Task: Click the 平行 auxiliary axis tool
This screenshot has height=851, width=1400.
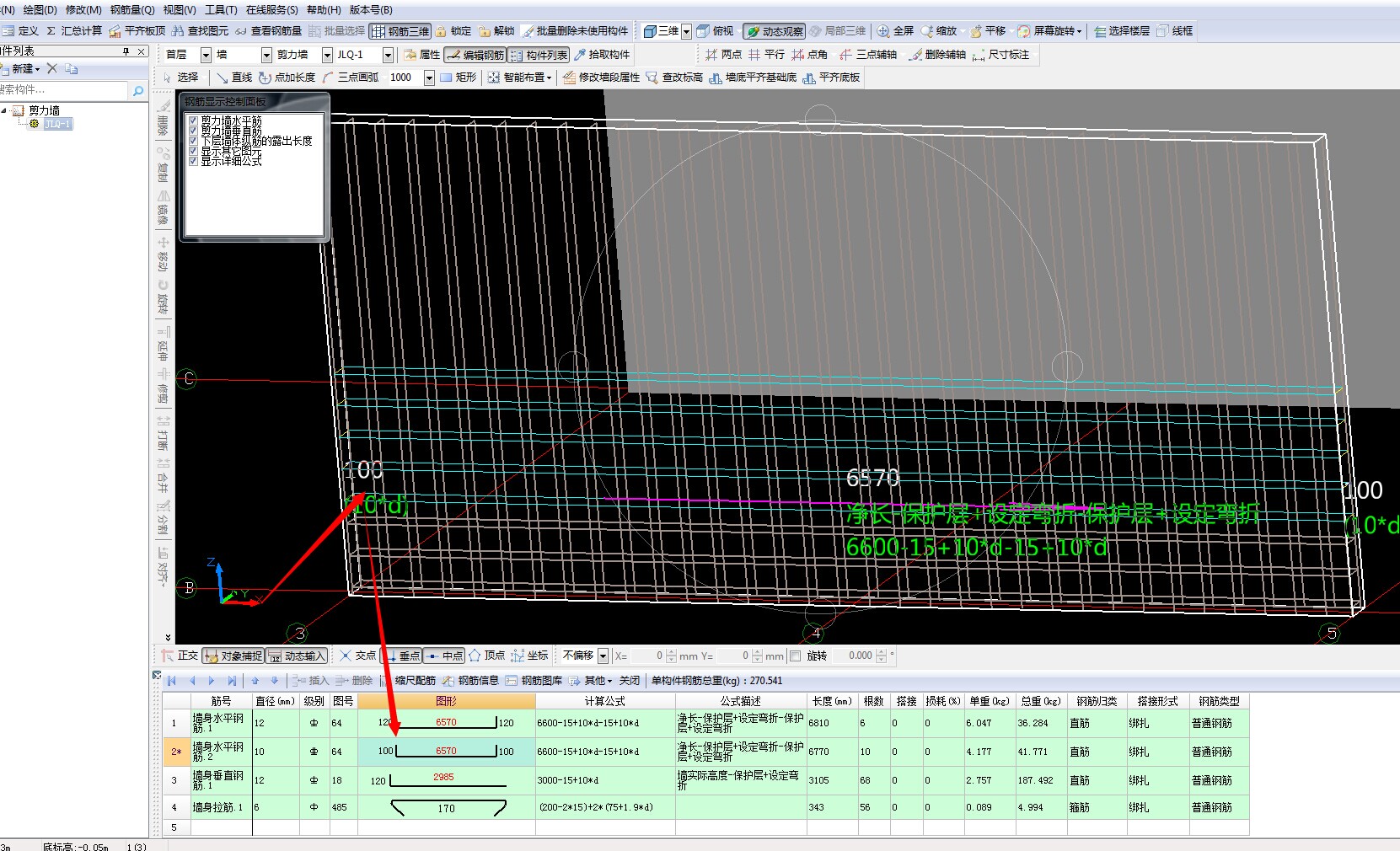Action: click(766, 55)
